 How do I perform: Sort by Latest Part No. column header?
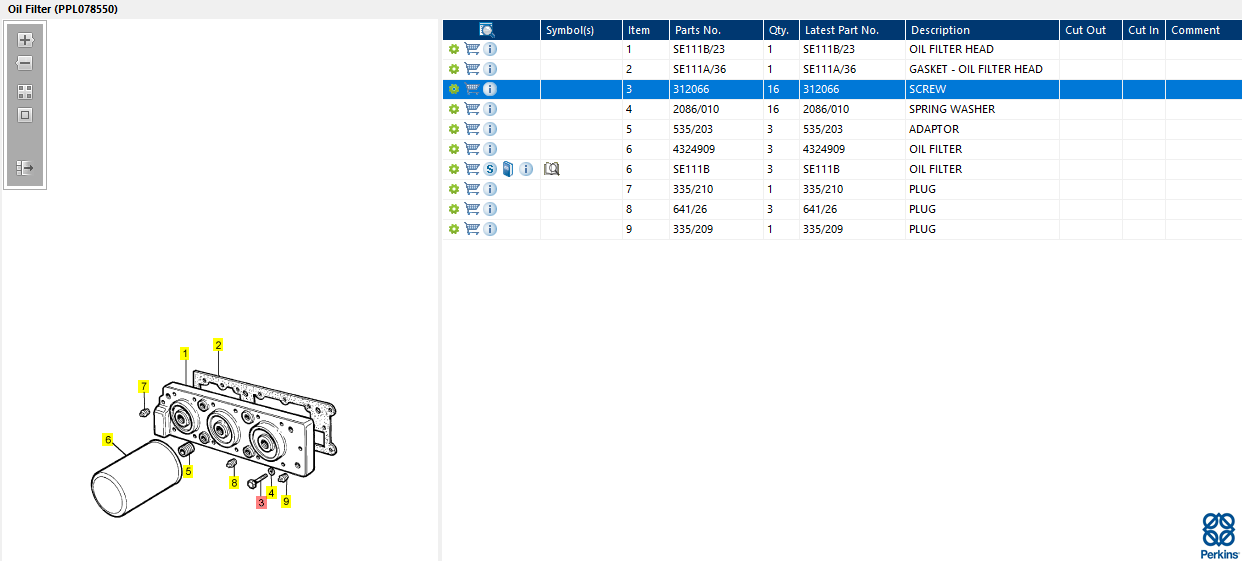click(851, 30)
